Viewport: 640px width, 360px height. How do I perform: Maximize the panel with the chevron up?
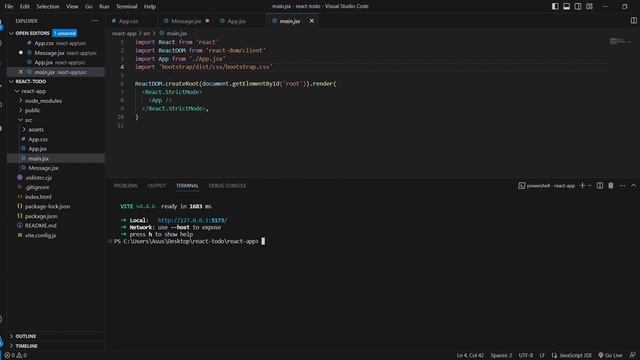633,186
